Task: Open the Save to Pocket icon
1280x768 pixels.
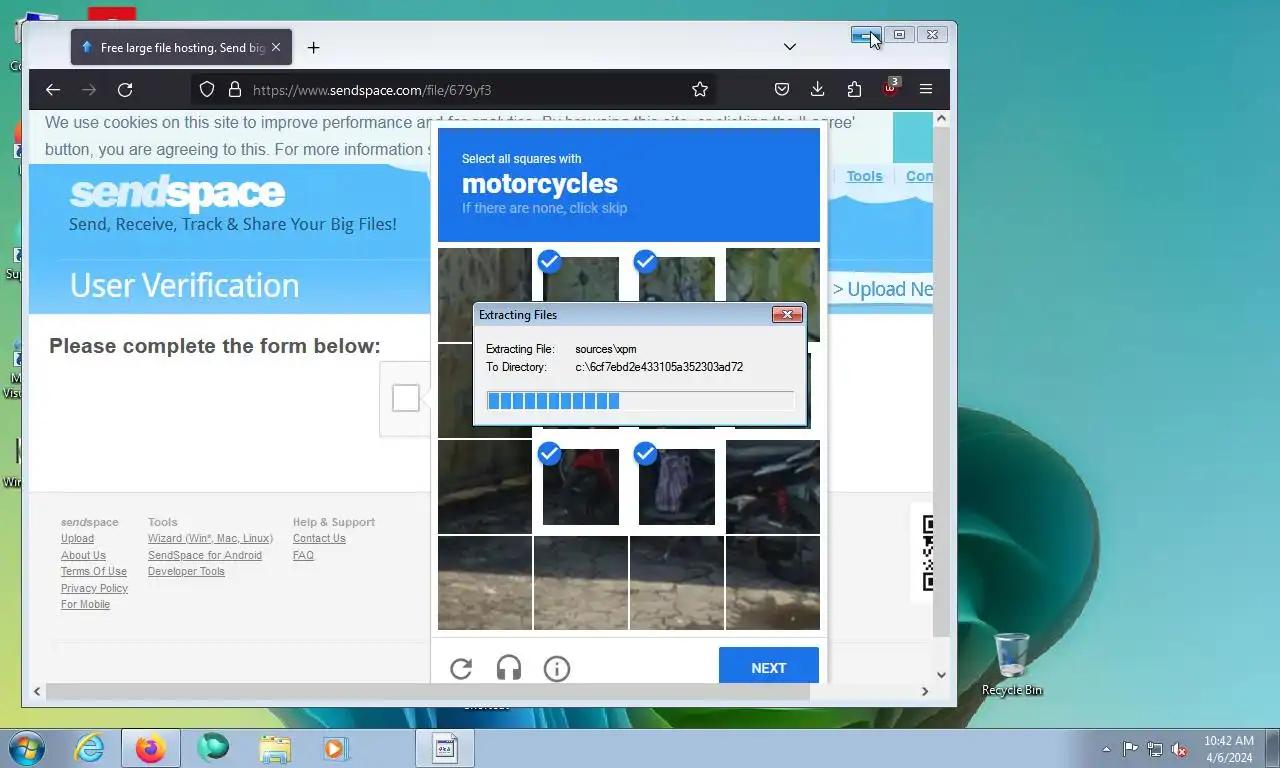Action: [x=782, y=90]
